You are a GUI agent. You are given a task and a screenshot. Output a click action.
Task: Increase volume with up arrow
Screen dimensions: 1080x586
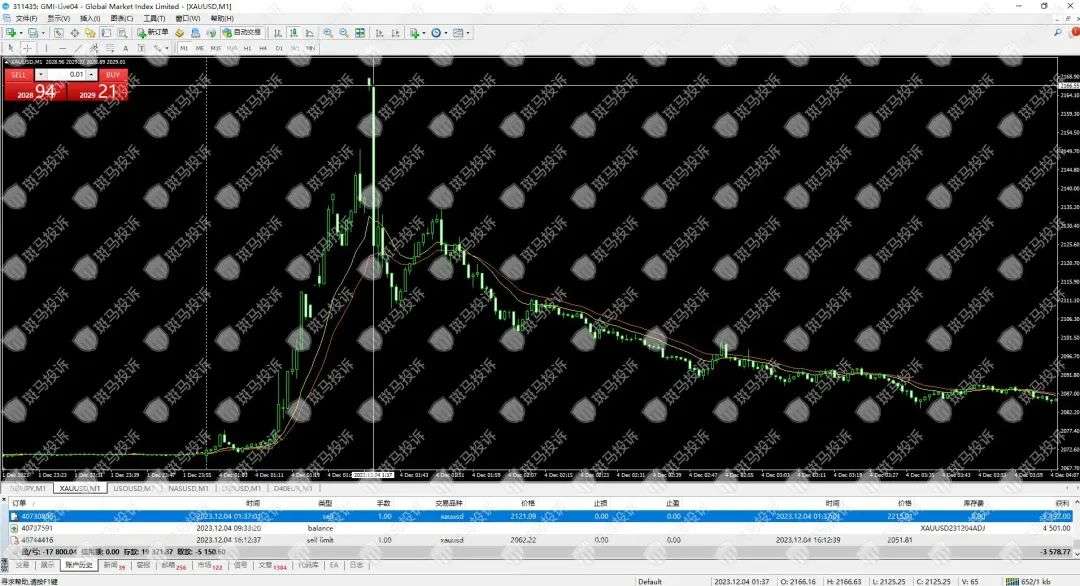pyautogui.click(x=91, y=74)
